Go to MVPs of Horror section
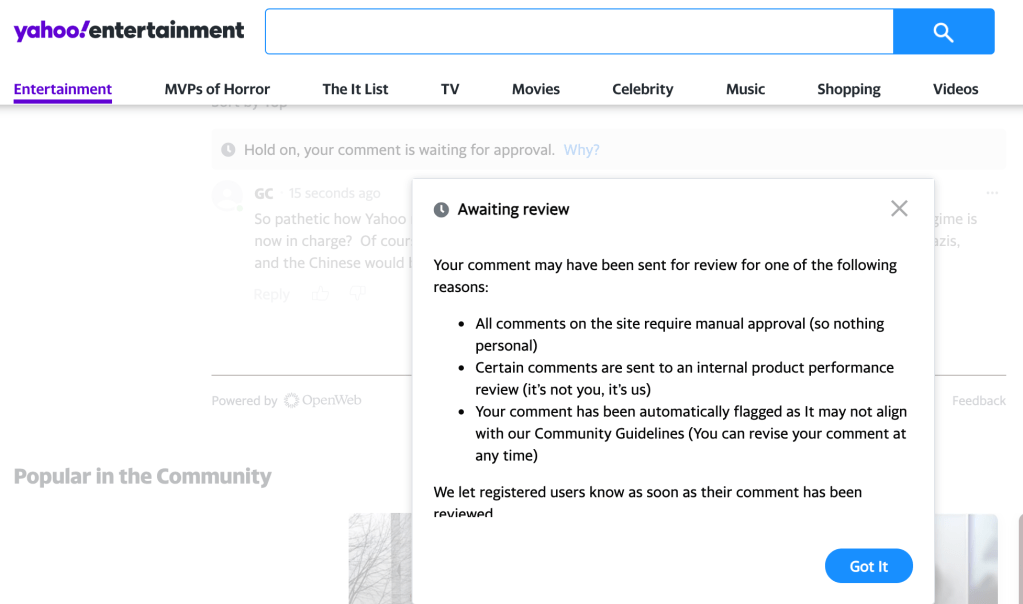 click(x=217, y=89)
